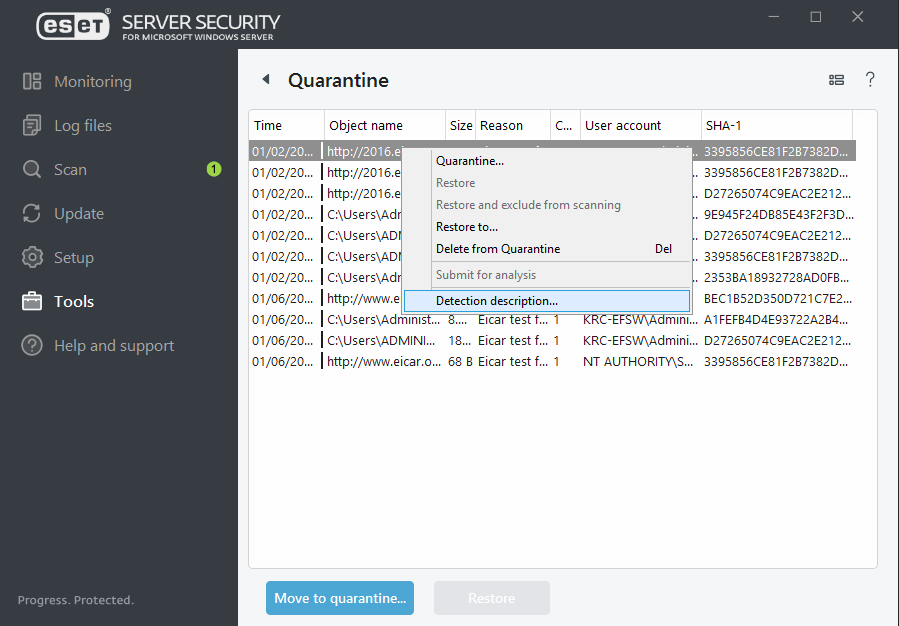Screen dimensions: 899x626
Task: Select the last row with NT AUTHORITY
Action: coord(550,362)
